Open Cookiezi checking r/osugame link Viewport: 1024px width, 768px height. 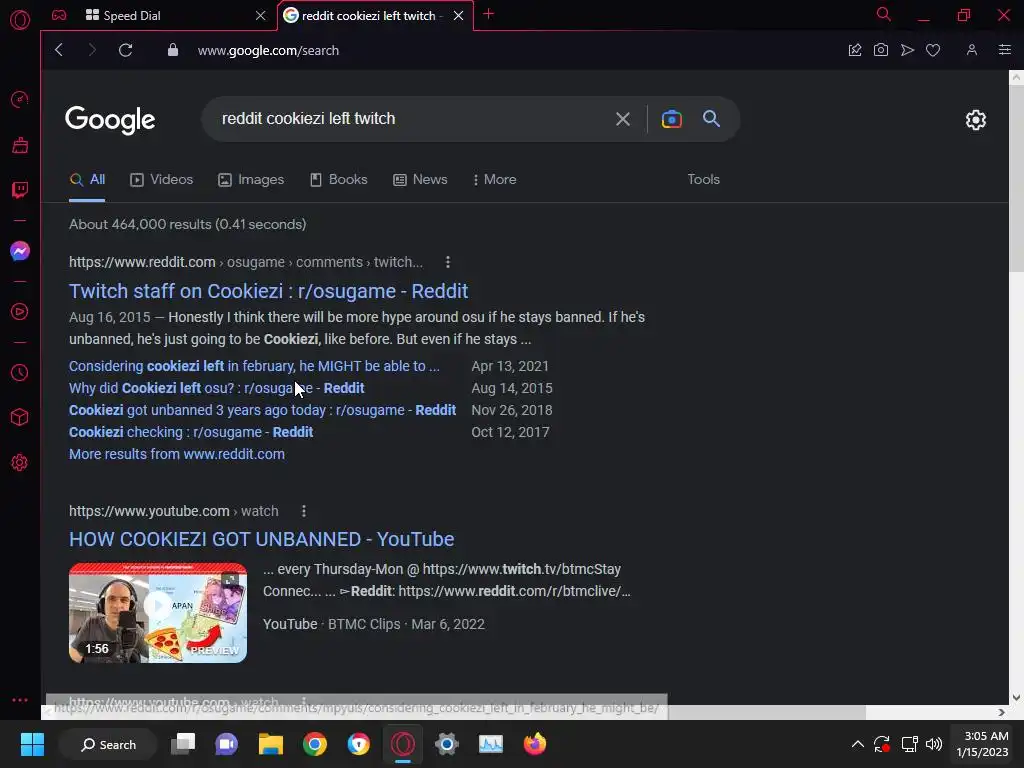click(x=191, y=432)
